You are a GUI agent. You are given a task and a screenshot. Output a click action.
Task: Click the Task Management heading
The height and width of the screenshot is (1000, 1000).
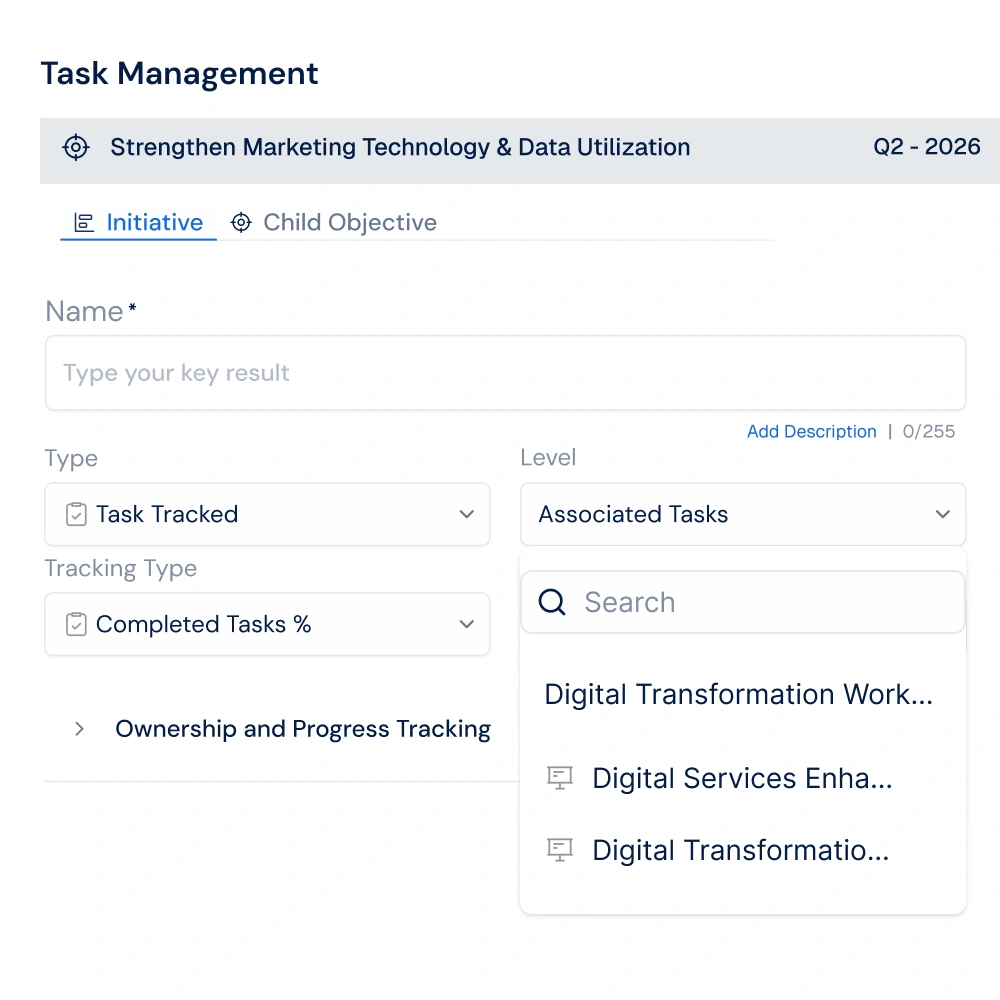[179, 73]
